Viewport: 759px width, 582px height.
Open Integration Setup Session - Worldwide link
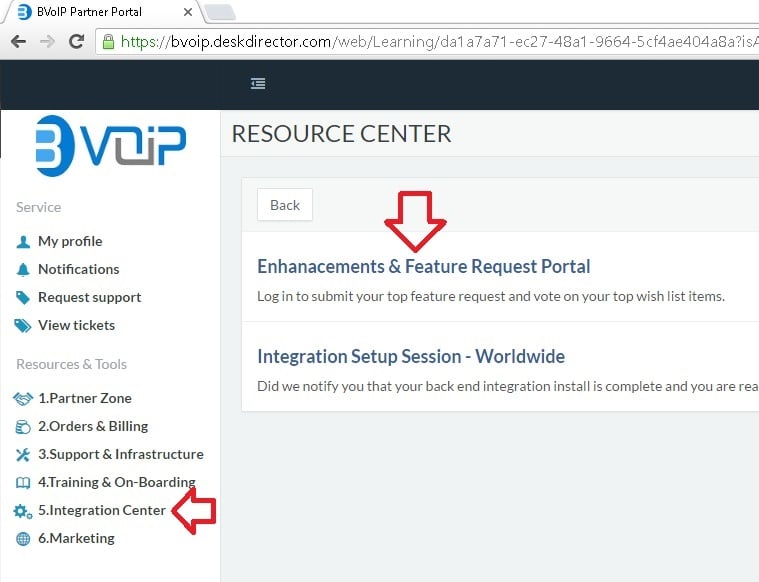[x=410, y=356]
